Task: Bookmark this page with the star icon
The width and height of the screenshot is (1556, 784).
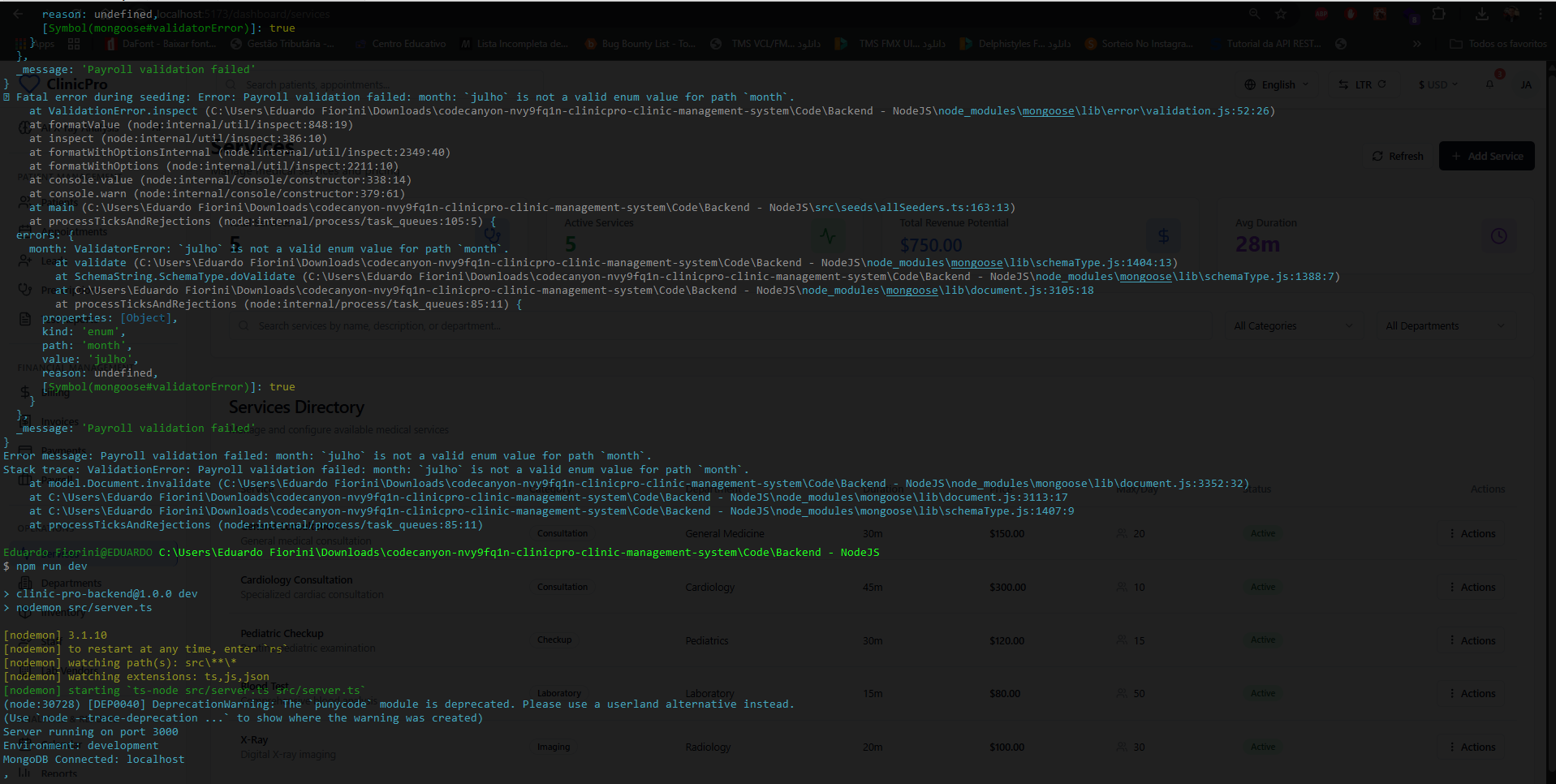Action: pos(1281,14)
